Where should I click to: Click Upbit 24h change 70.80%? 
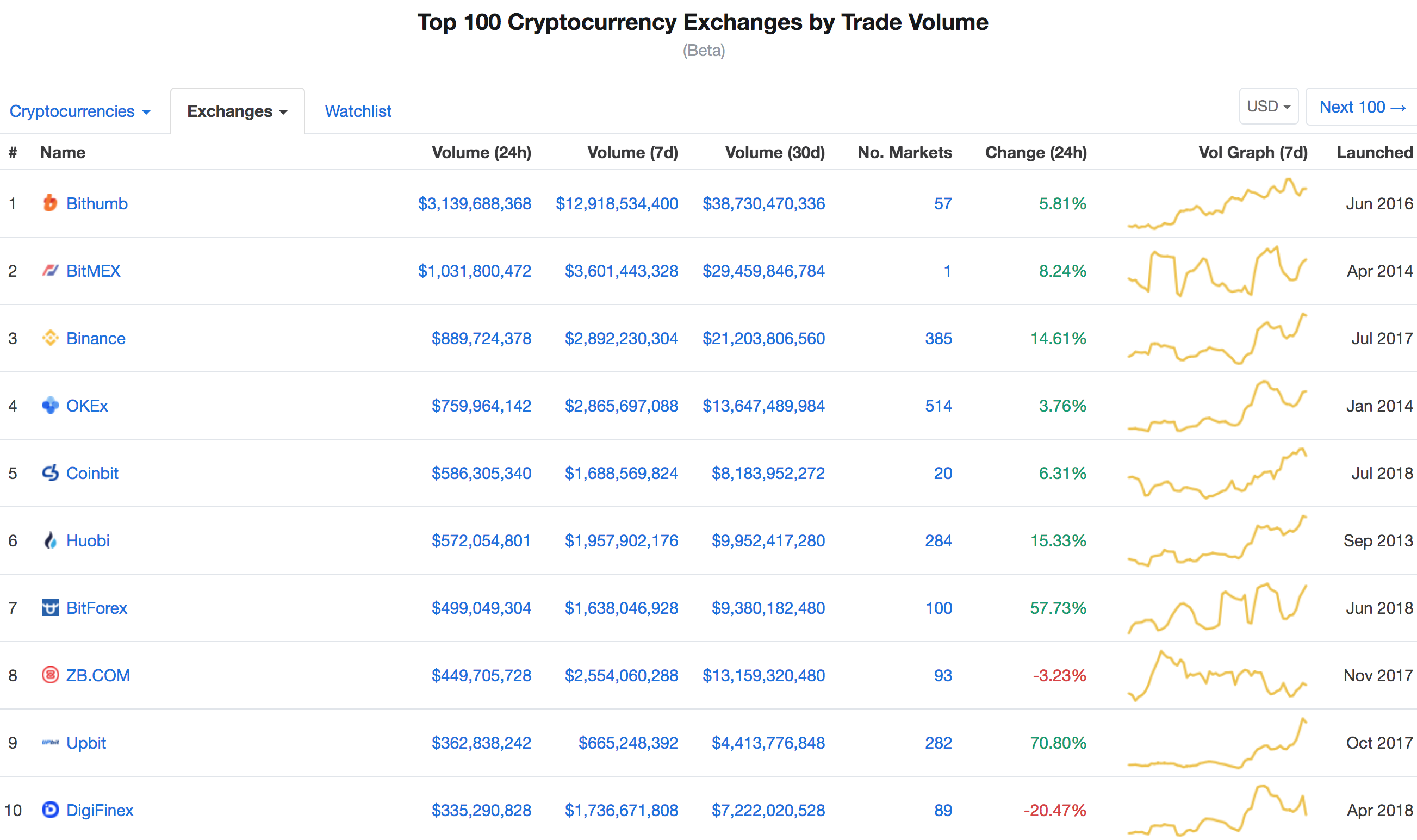[x=1058, y=742]
